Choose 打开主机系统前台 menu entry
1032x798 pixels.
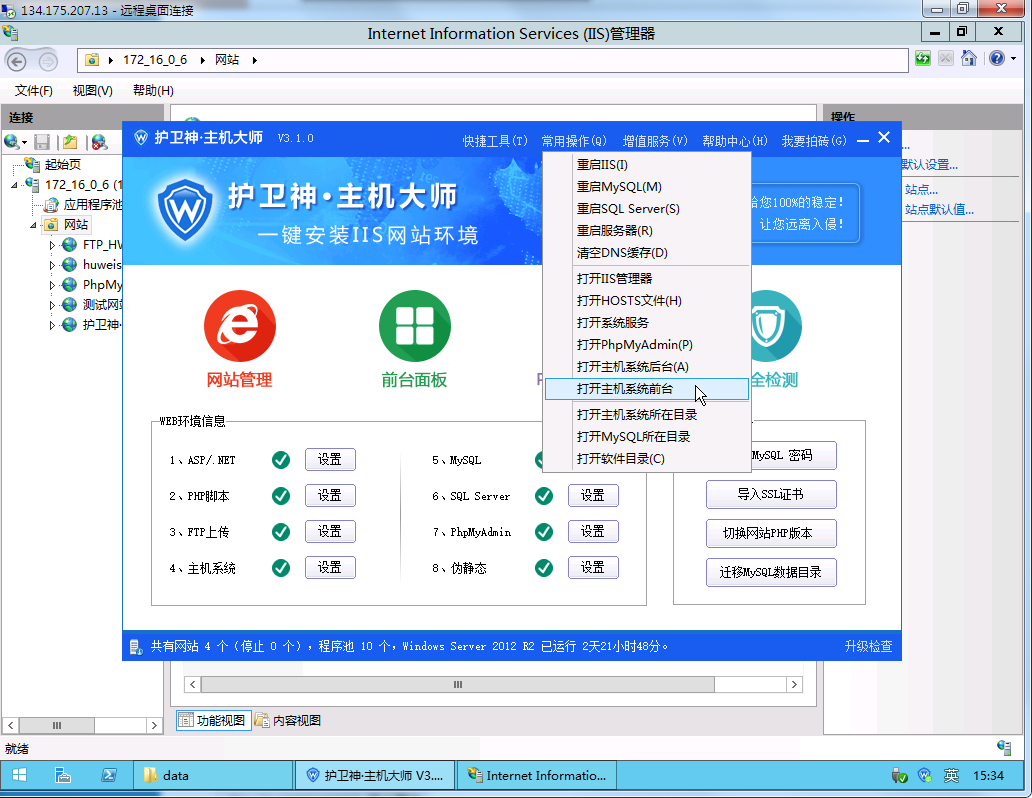pos(647,389)
